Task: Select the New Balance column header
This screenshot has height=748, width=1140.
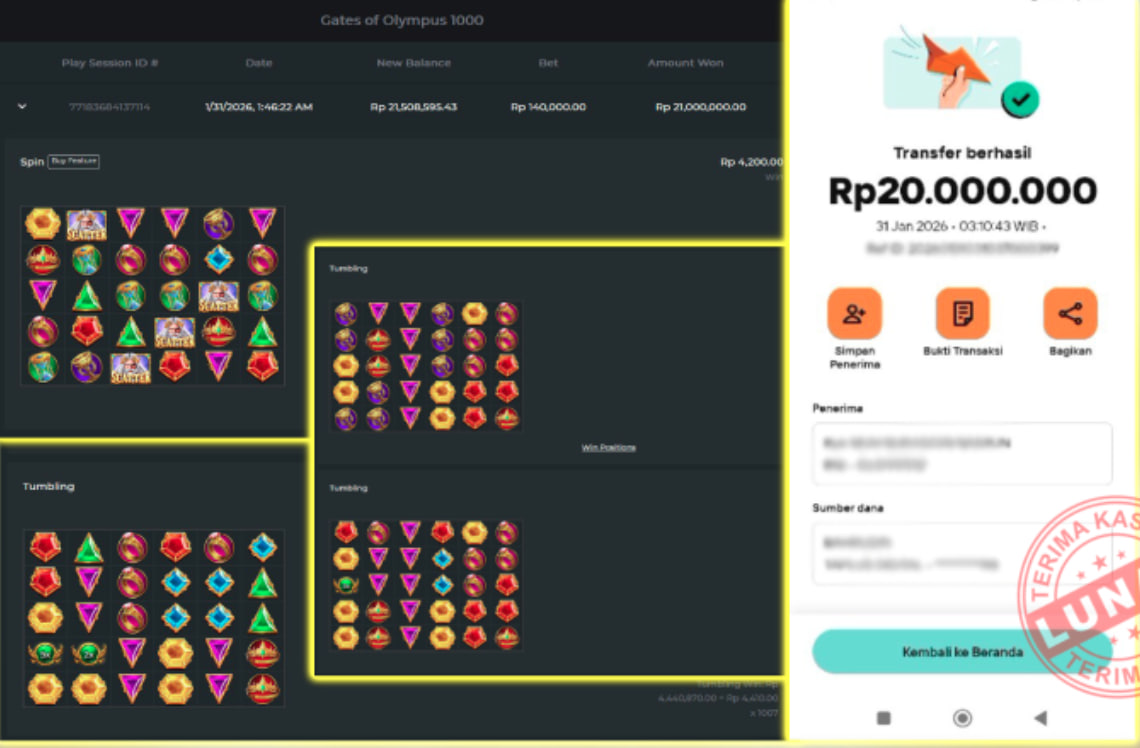Action: point(414,63)
